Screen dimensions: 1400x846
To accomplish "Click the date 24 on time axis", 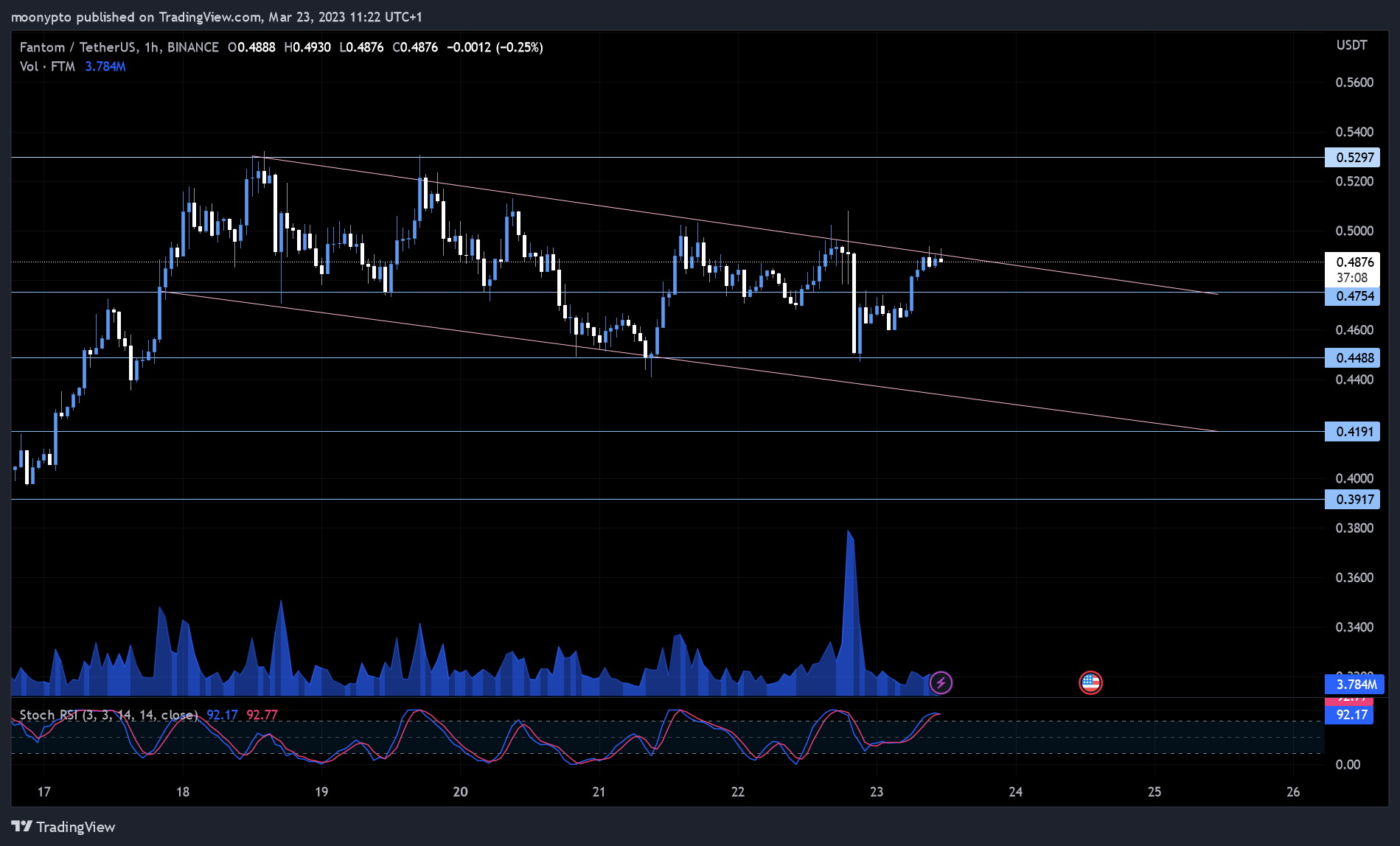I will tap(1016, 791).
